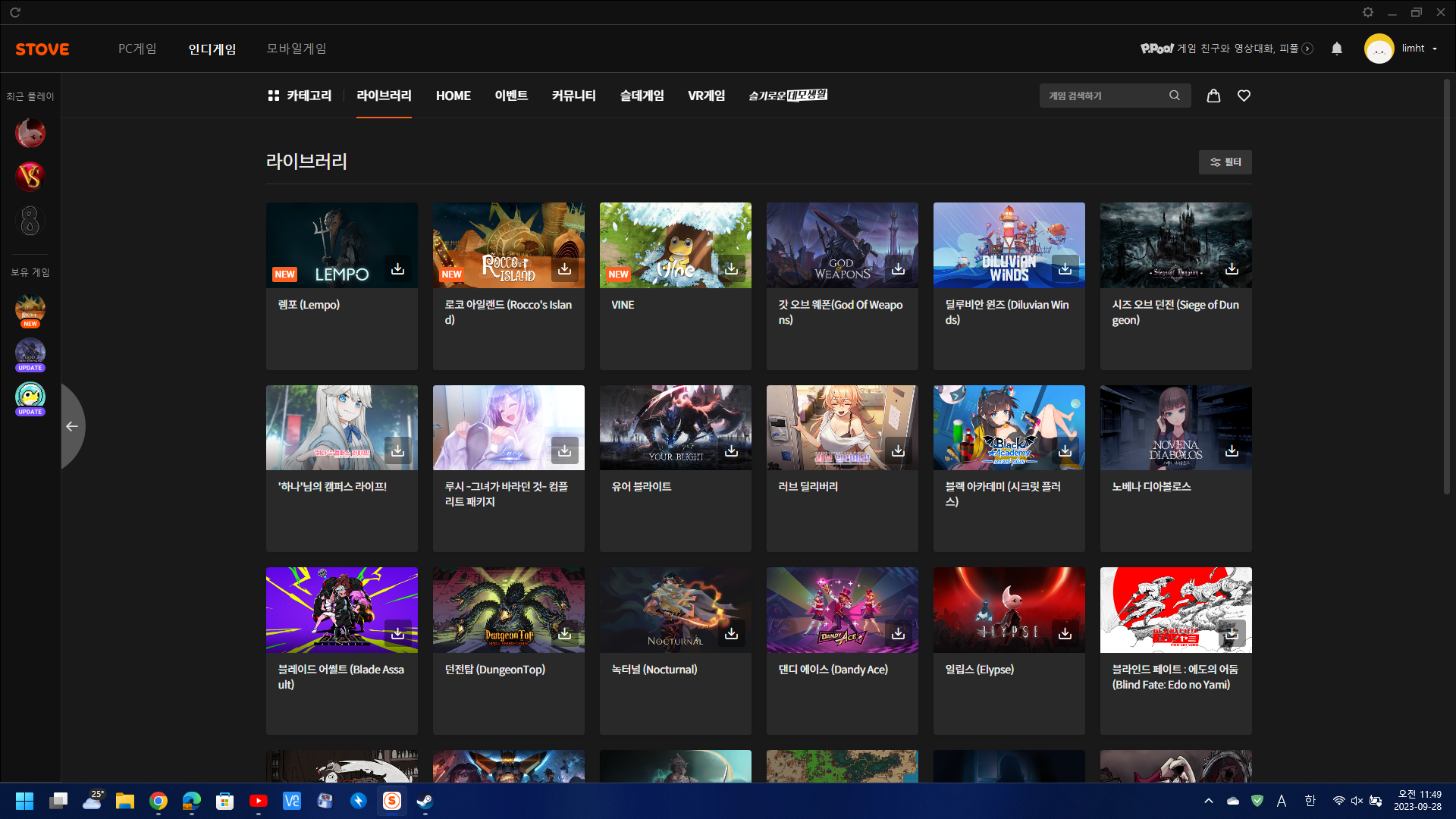Open the frog owned game with UPDATE badge
Screen dimensions: 1456x819
tap(30, 399)
